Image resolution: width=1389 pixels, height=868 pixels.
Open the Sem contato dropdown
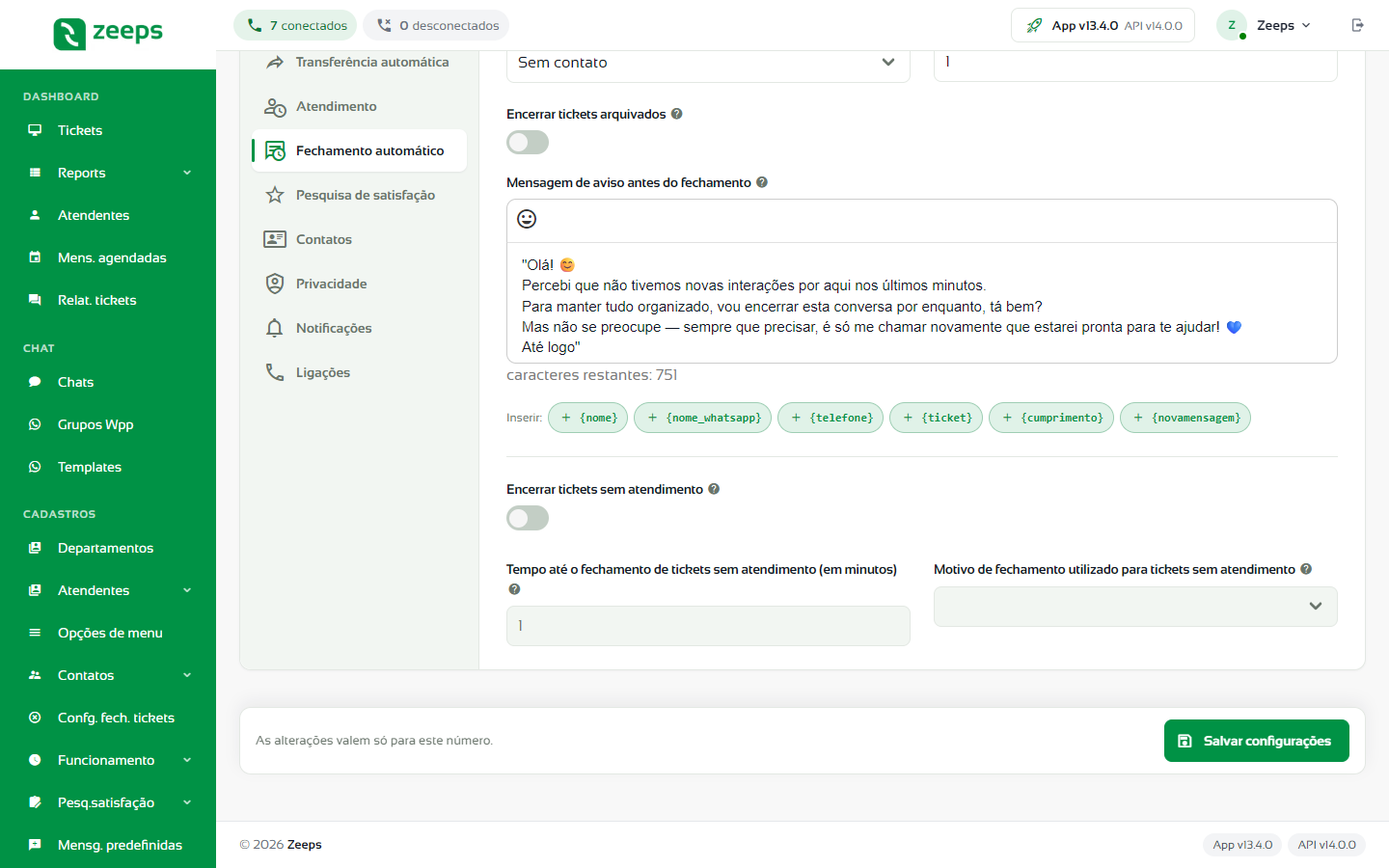click(x=708, y=63)
